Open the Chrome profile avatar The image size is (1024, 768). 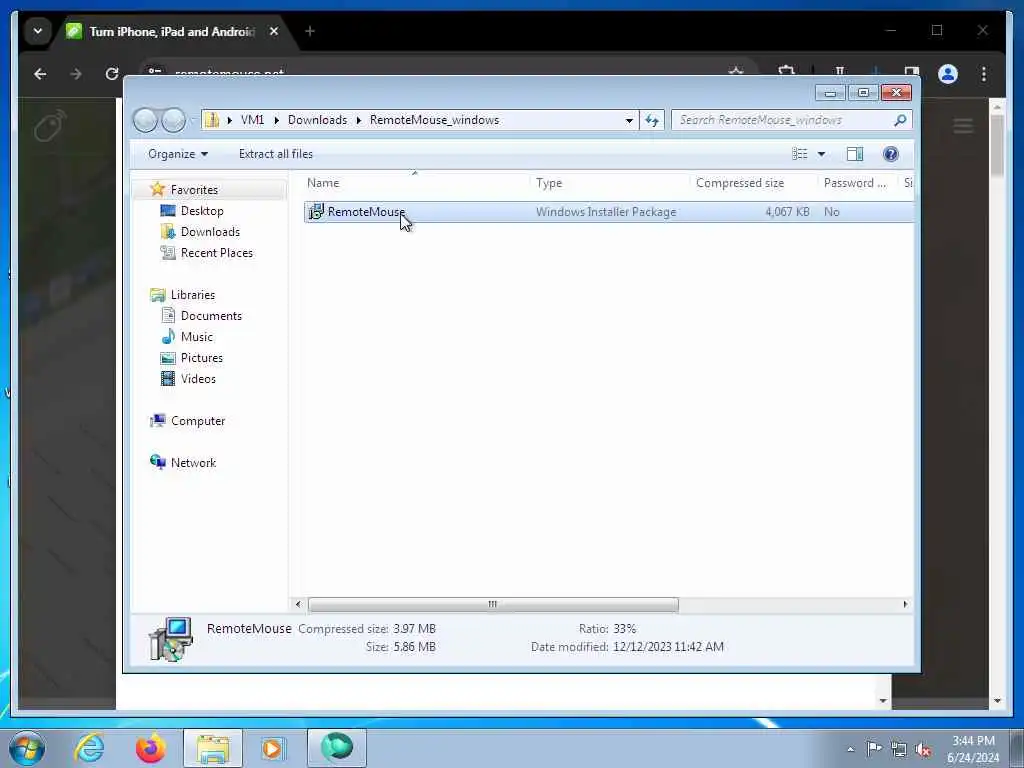948,74
